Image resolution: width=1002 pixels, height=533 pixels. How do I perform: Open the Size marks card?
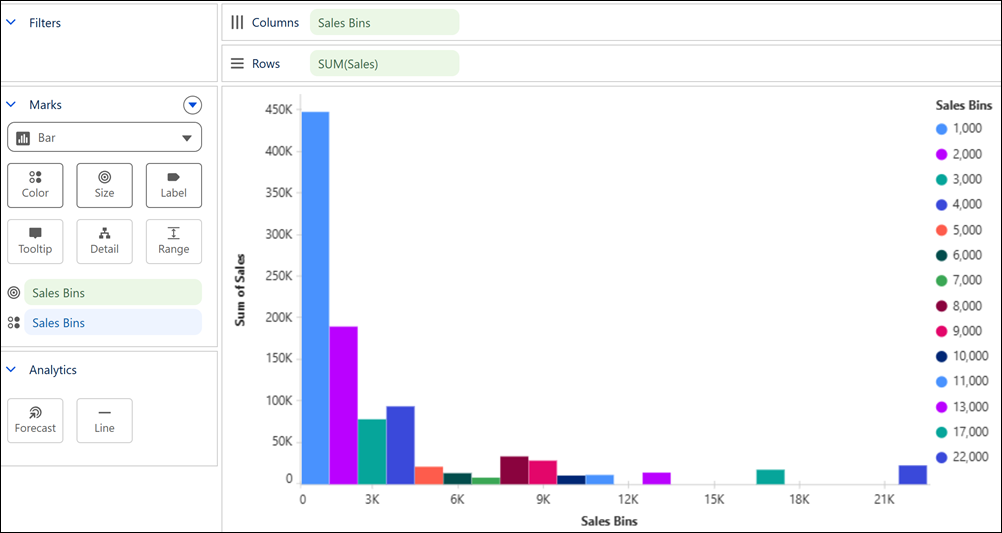pyautogui.click(x=104, y=185)
